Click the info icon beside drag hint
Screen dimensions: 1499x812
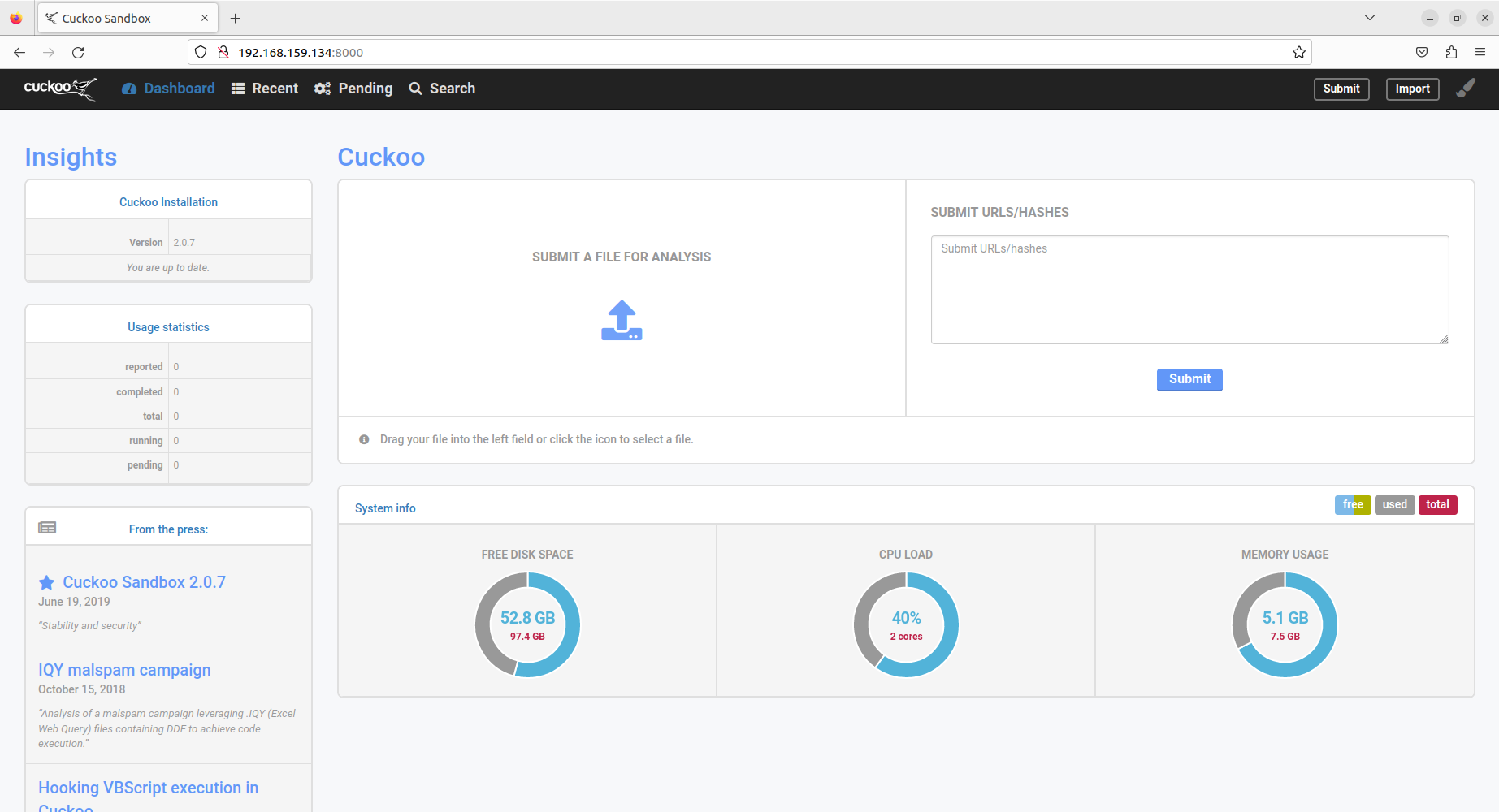(364, 439)
